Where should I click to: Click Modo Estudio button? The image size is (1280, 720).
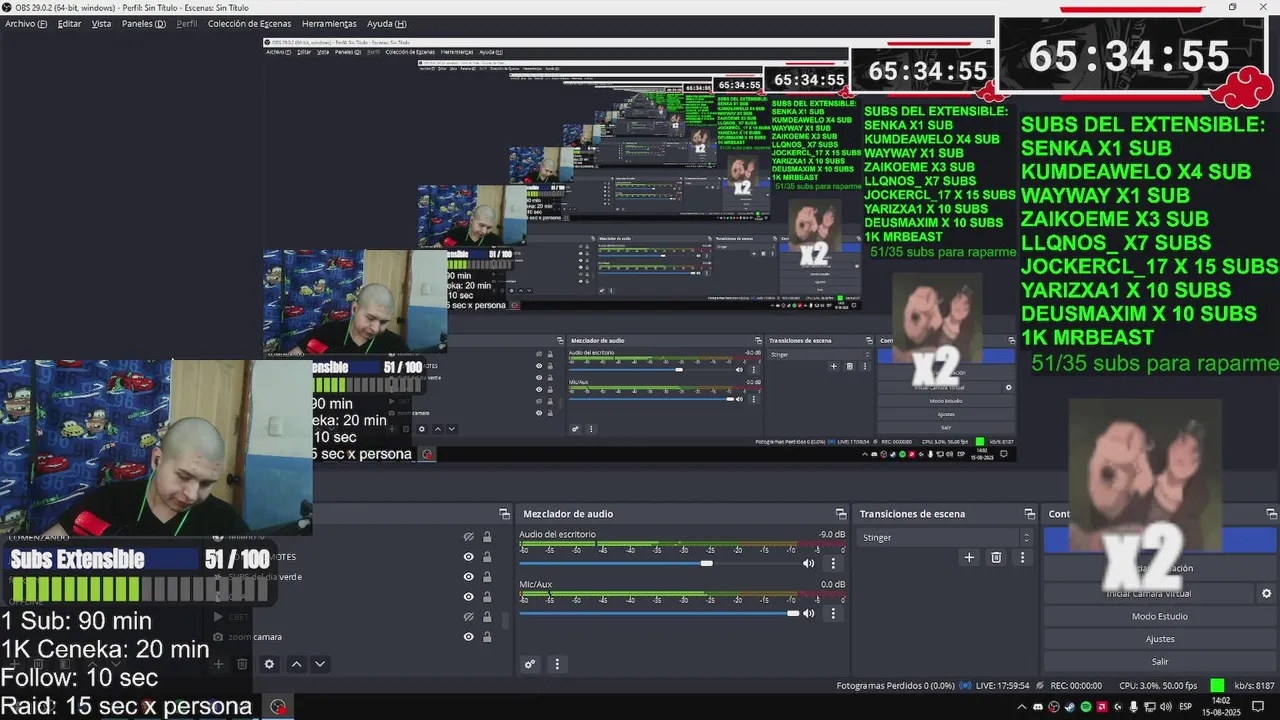point(1160,617)
